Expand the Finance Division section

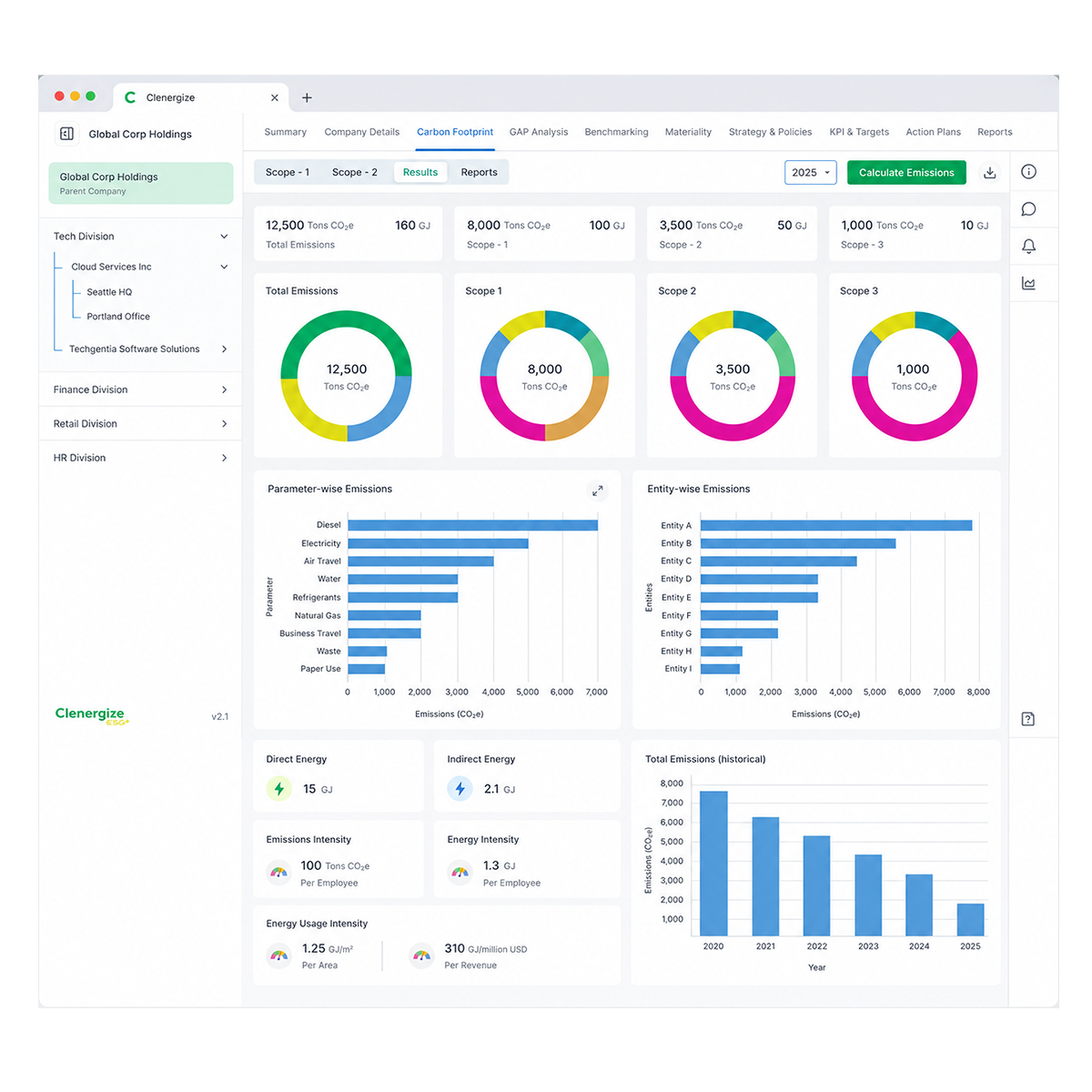coord(140,389)
